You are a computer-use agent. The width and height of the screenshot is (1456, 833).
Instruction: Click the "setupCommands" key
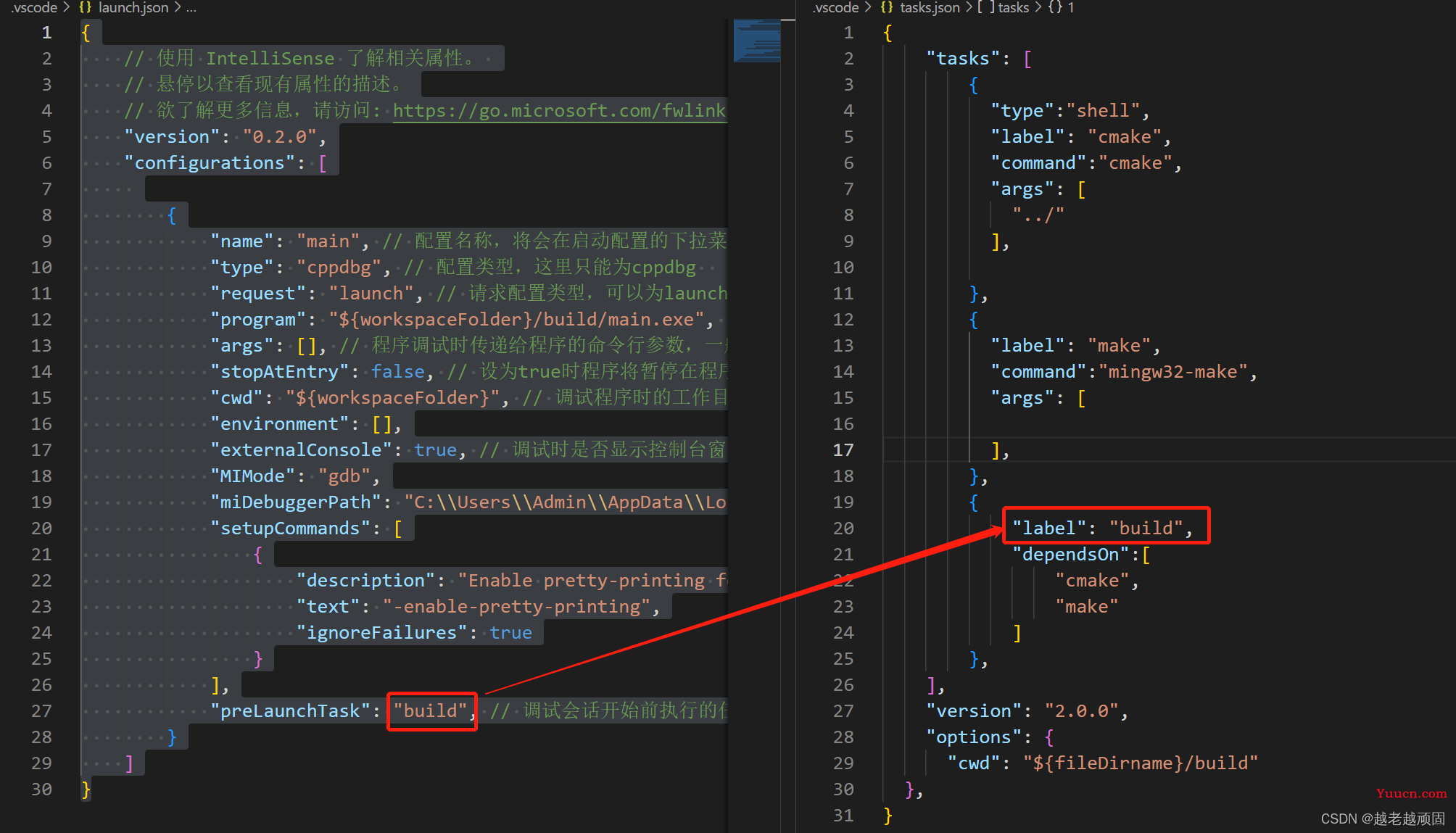pos(290,528)
